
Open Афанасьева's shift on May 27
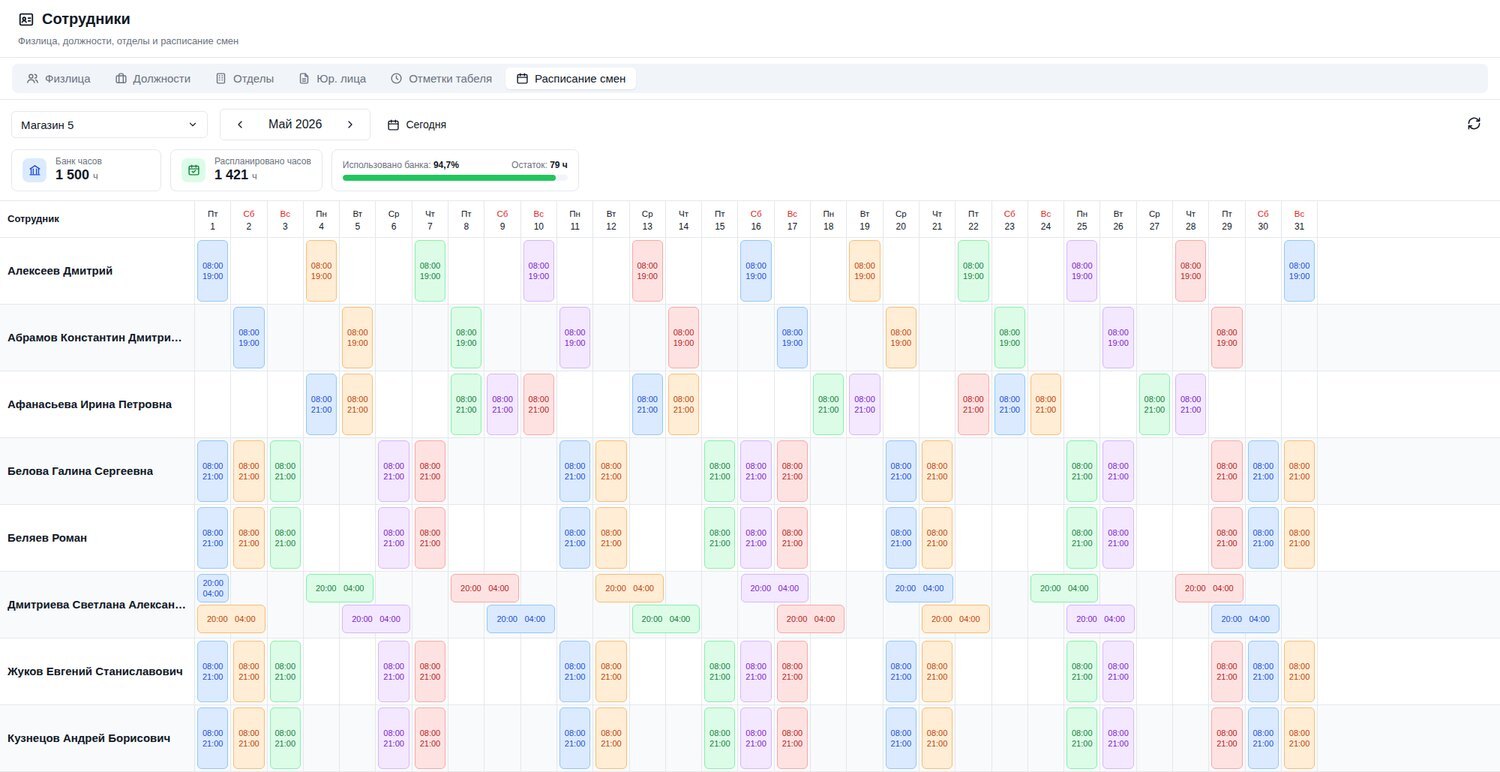(1154, 405)
